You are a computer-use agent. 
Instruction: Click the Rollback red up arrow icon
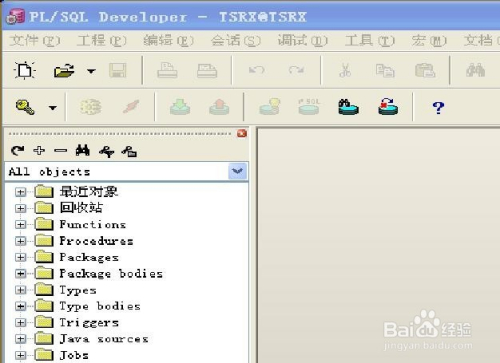pyautogui.click(x=219, y=107)
